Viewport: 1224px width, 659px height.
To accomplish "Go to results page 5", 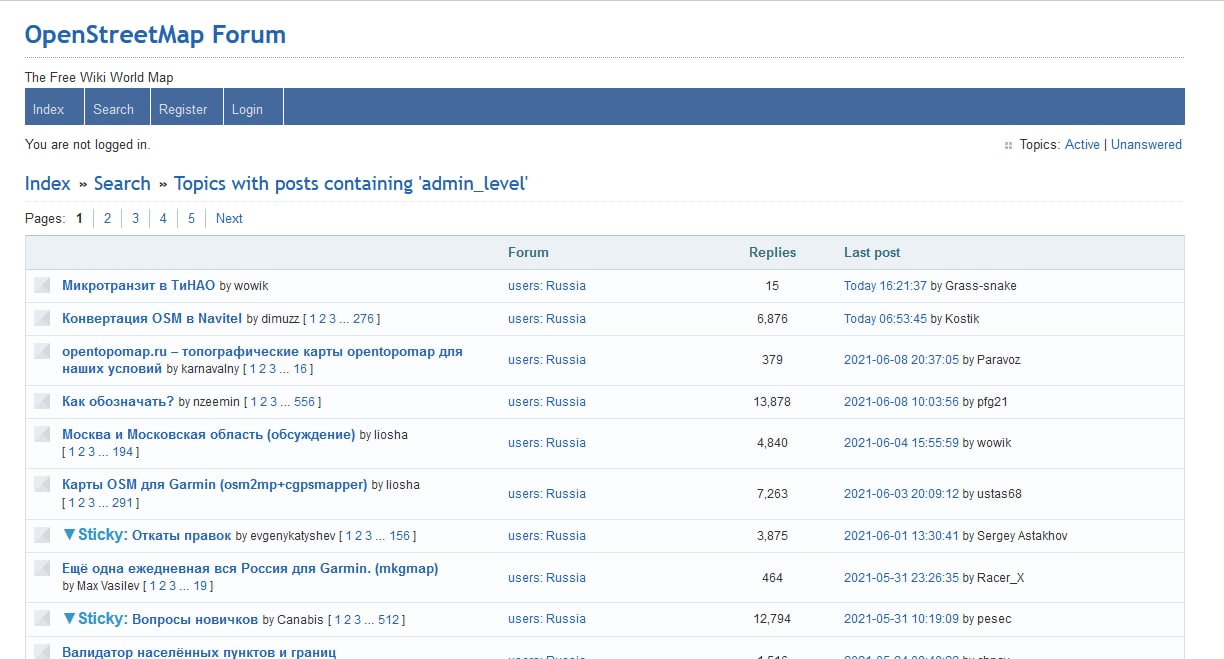I will [x=191, y=218].
